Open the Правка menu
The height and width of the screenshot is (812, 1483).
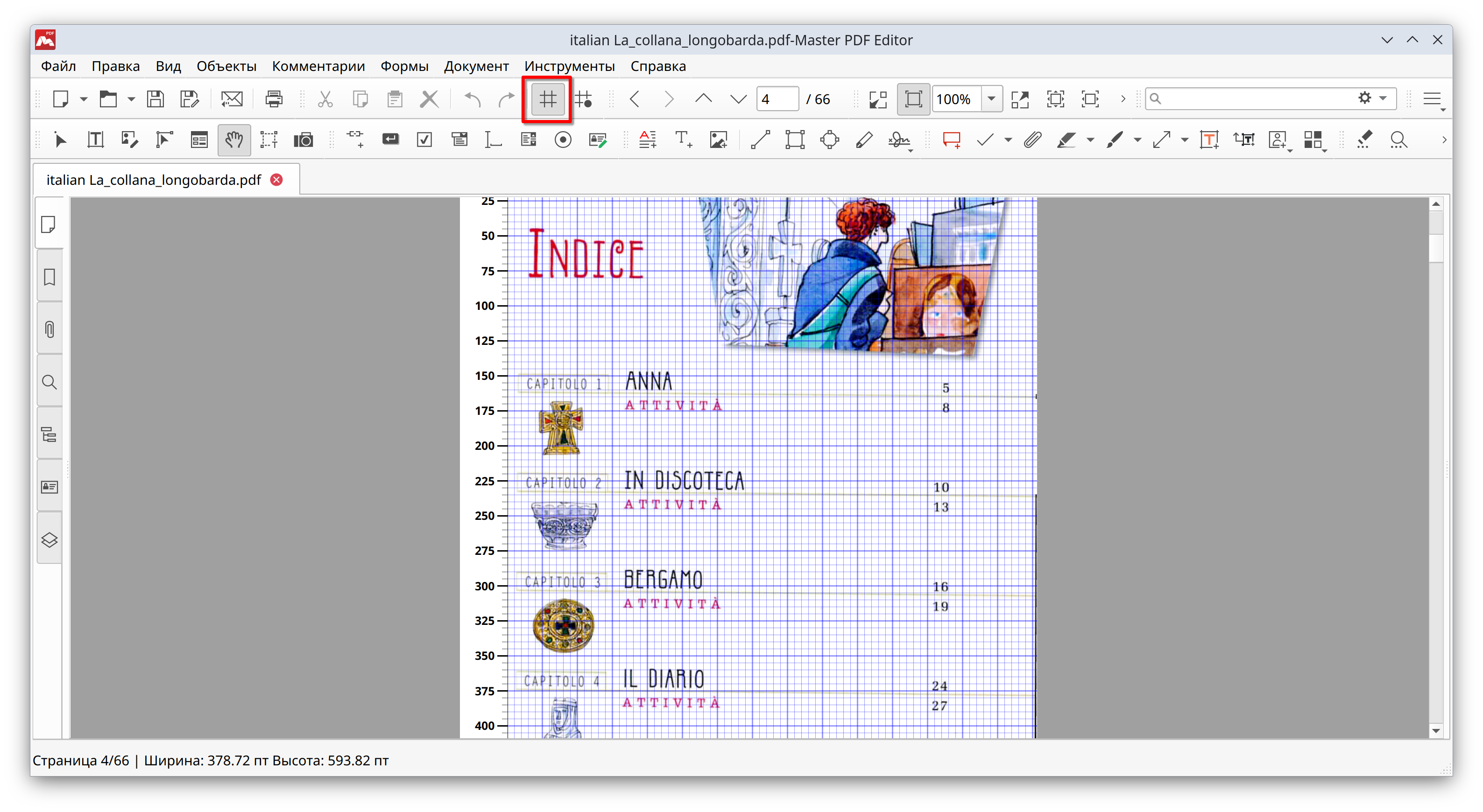tap(115, 66)
